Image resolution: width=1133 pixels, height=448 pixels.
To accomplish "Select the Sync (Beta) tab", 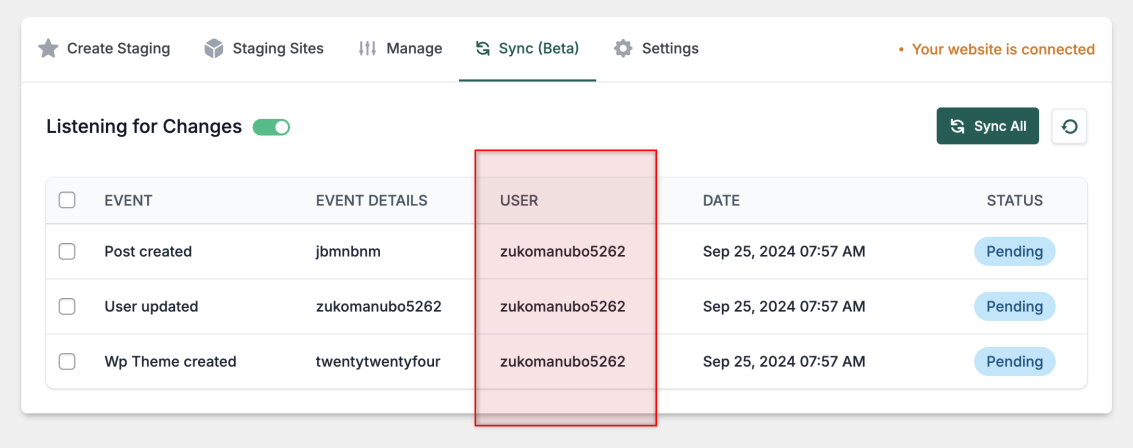I will tap(527, 49).
